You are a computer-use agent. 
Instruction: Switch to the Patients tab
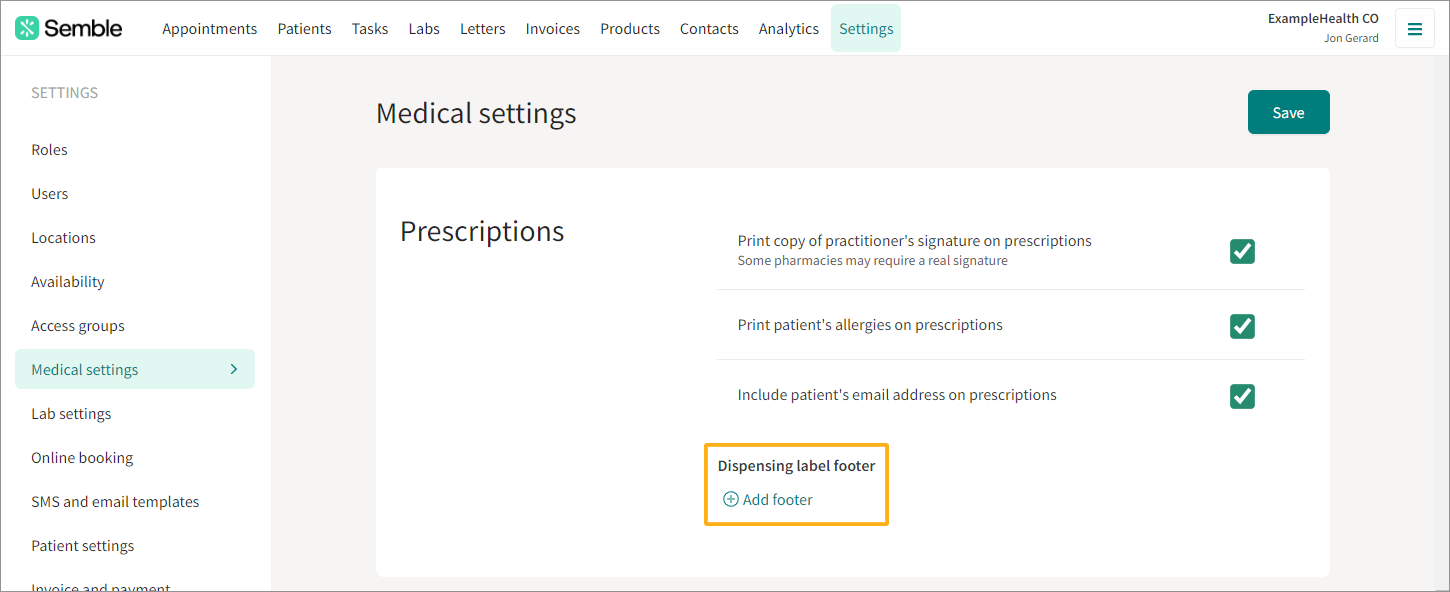[304, 29]
